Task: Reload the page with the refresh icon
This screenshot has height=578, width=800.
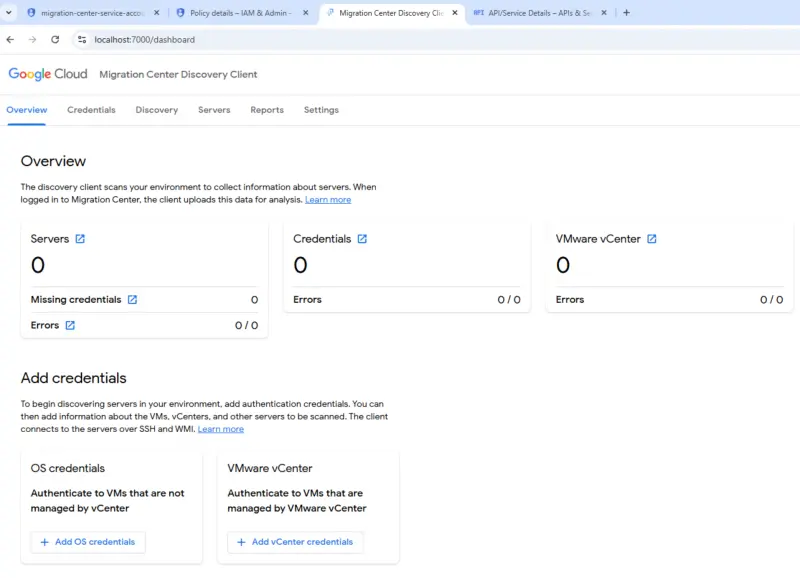Action: (56, 41)
